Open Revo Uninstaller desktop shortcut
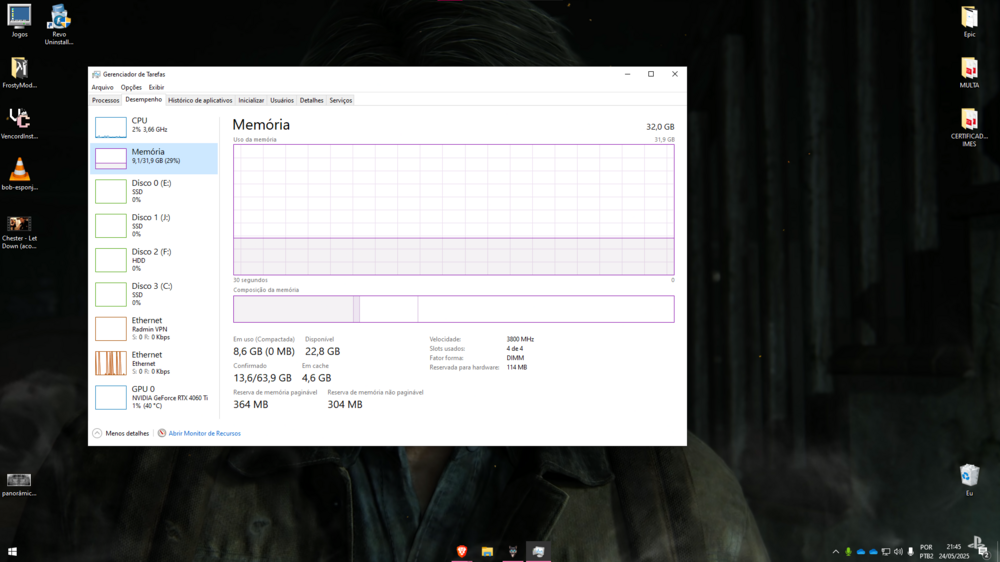This screenshot has height=562, width=1000. point(59,22)
